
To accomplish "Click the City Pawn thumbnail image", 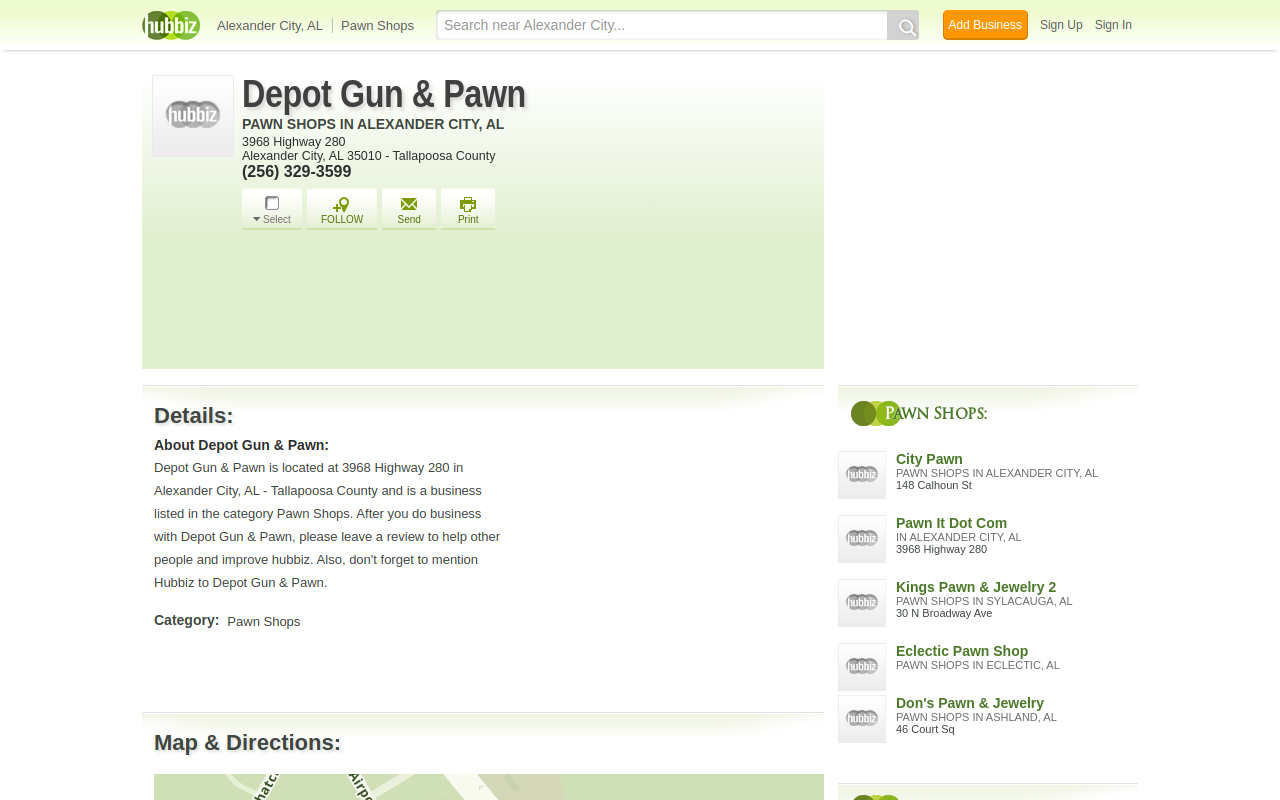I will point(862,475).
